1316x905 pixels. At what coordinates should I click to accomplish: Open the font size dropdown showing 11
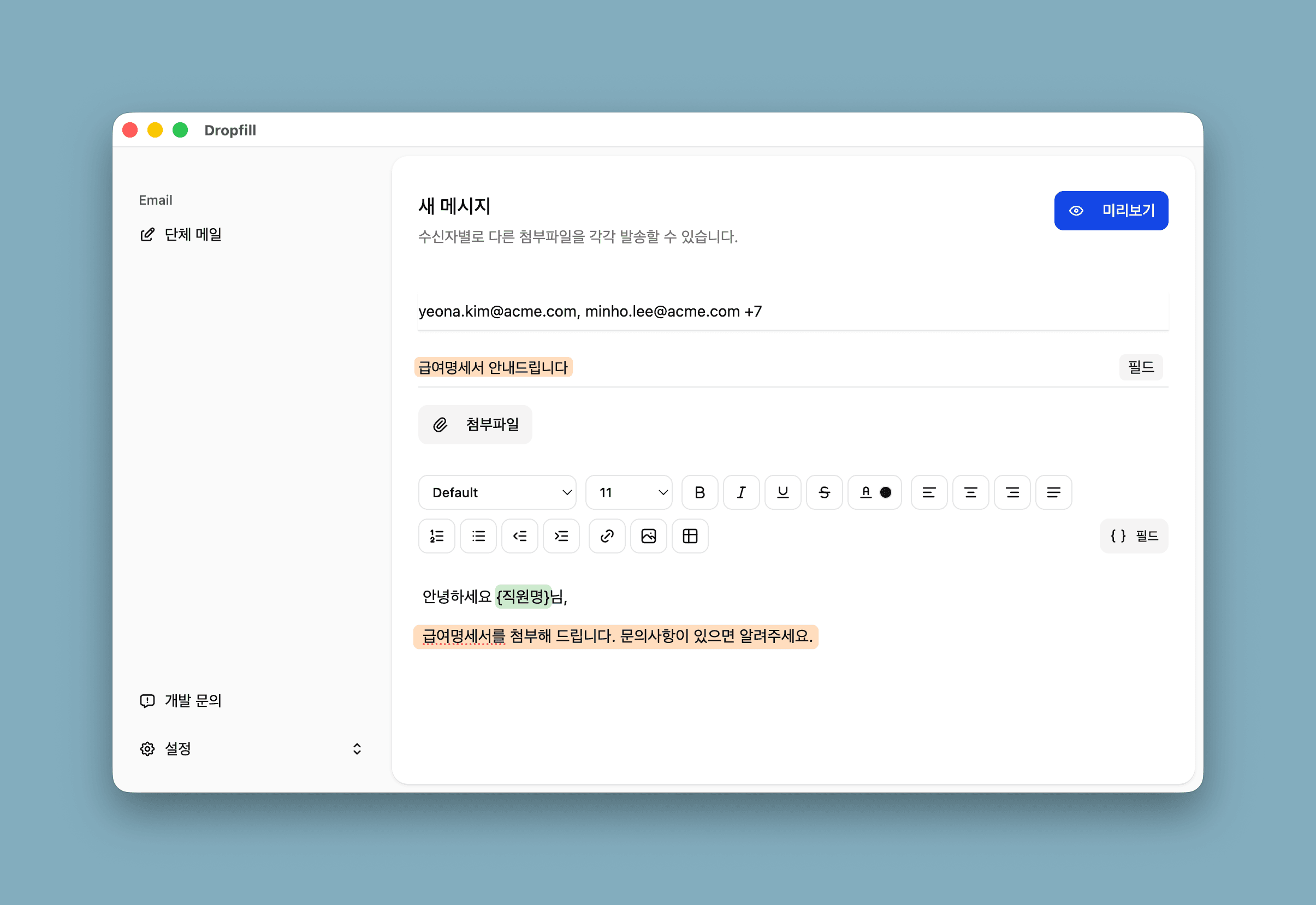coord(629,492)
